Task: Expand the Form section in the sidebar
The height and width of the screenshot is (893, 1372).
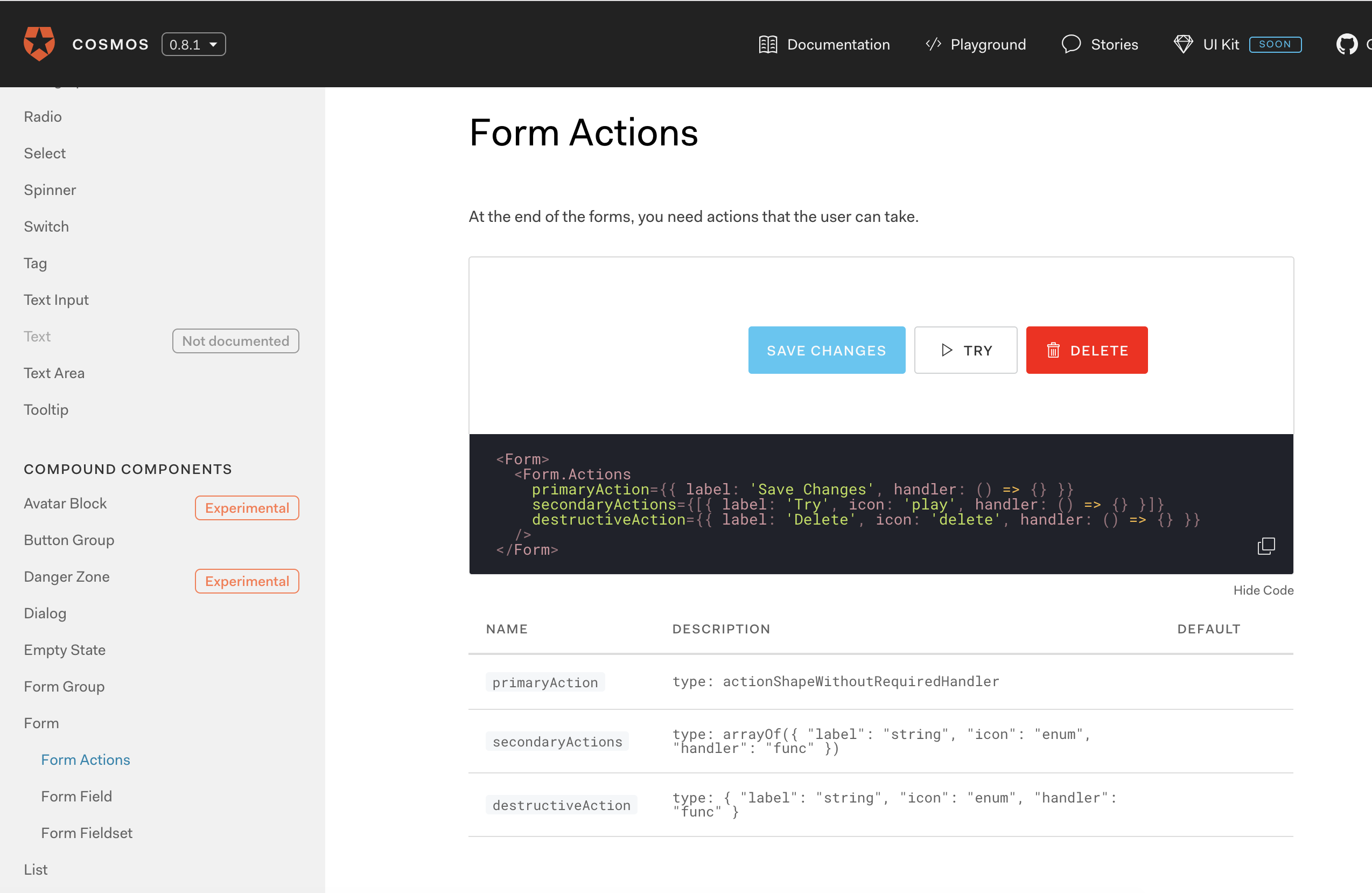Action: pos(41,723)
